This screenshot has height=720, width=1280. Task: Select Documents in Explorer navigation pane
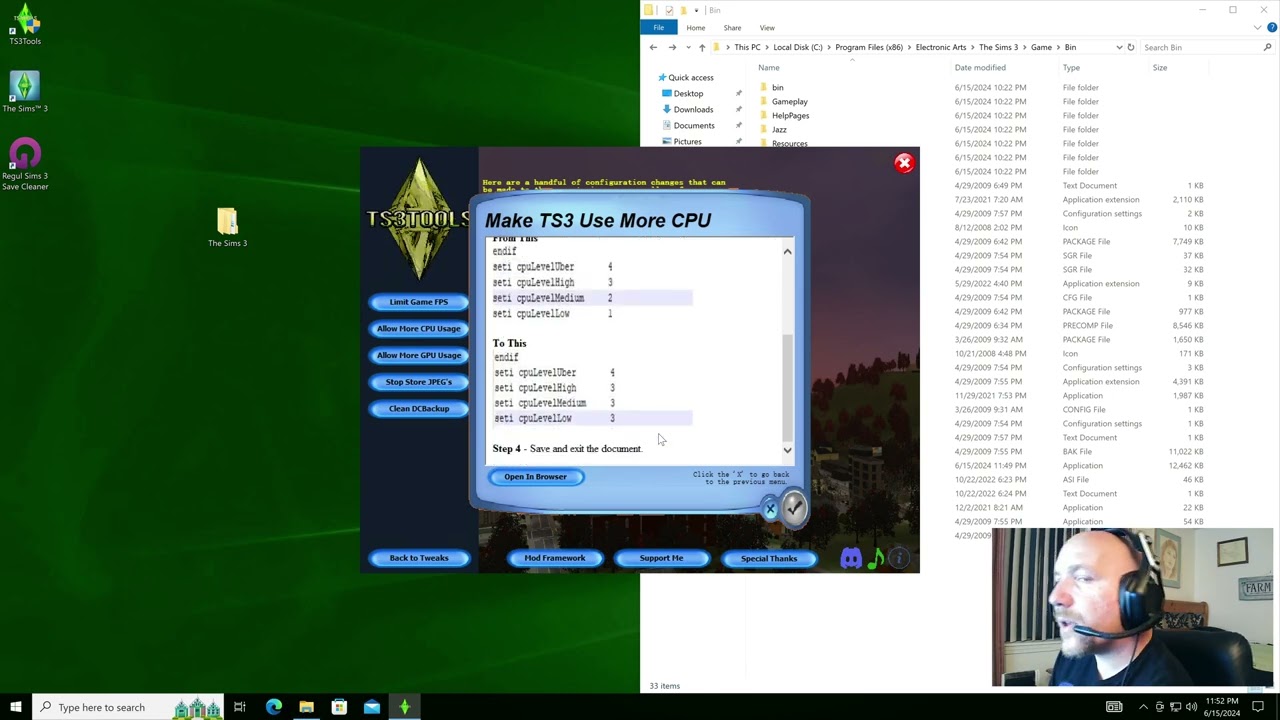694,125
